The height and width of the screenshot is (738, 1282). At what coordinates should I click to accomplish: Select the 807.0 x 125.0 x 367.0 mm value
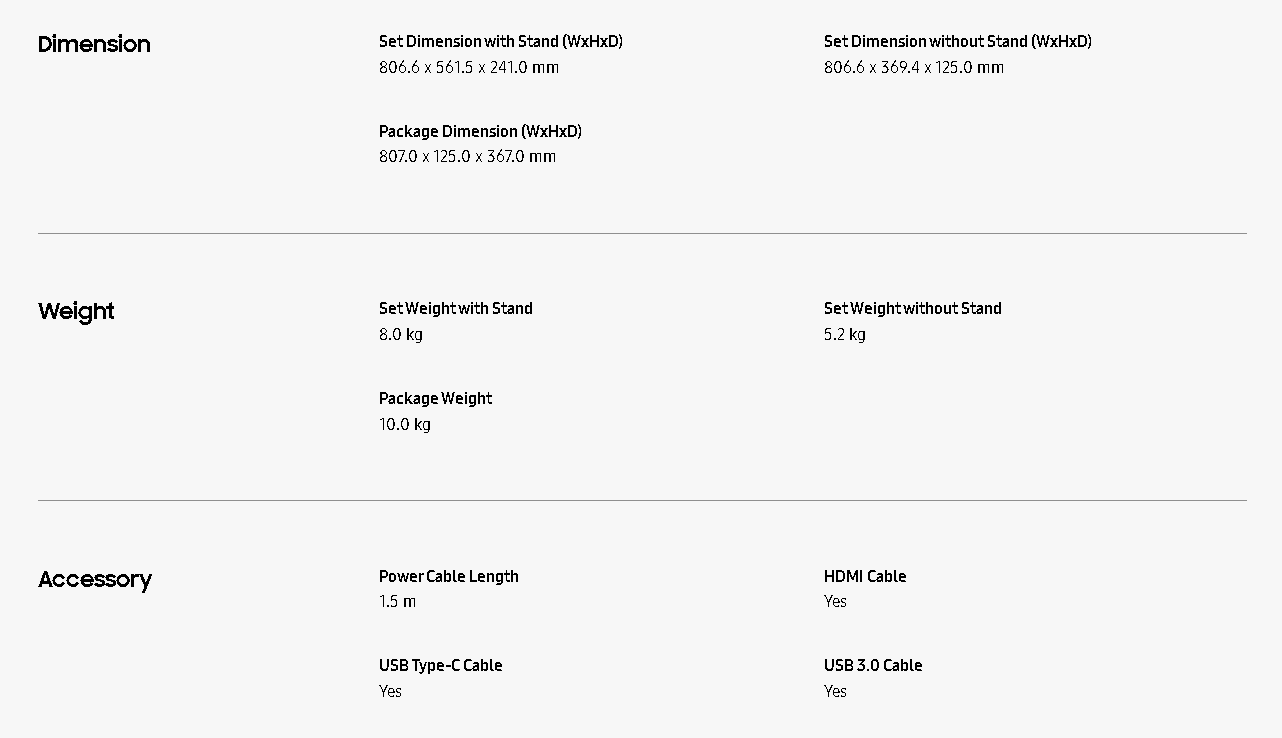tap(467, 156)
